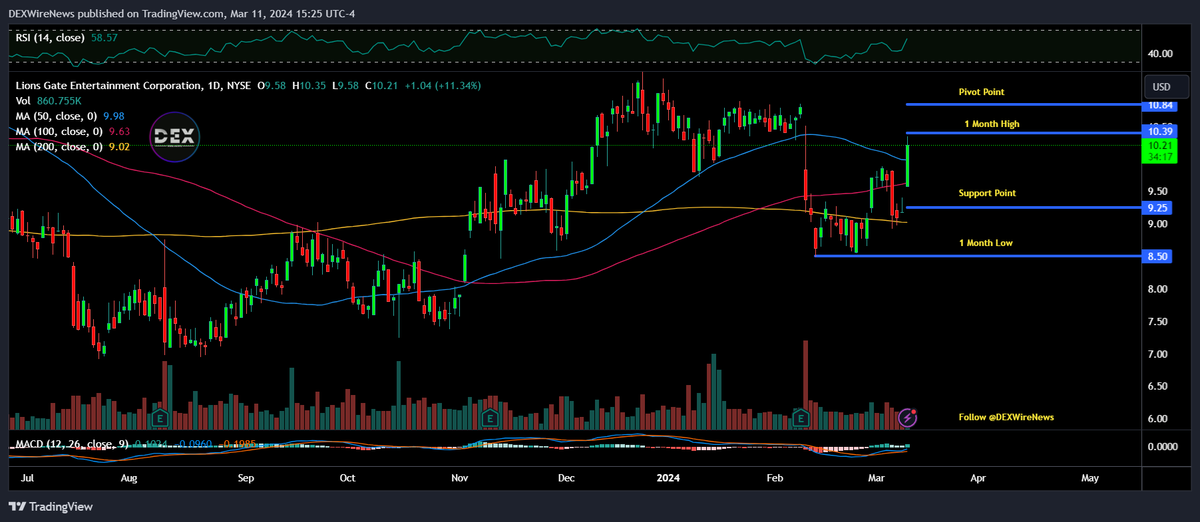Click the round DEX logo badge

pos(175,137)
